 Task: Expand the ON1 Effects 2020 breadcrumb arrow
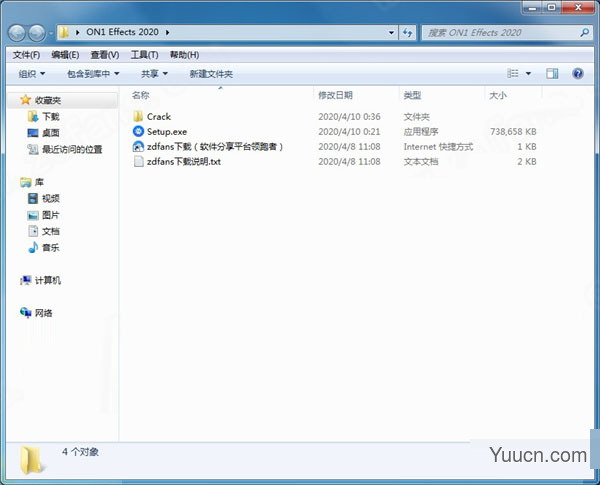[168, 33]
